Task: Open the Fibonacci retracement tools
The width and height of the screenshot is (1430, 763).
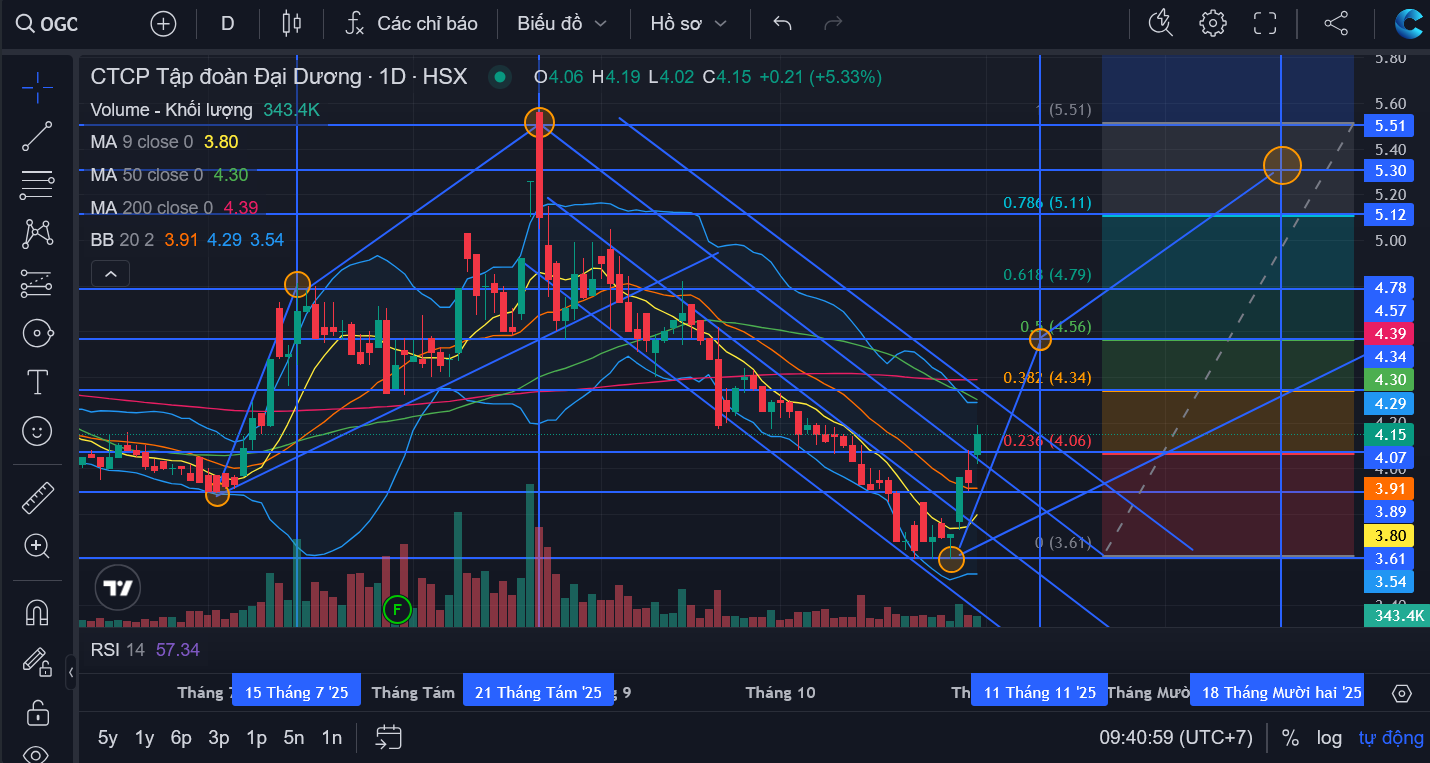Action: click(x=37, y=185)
